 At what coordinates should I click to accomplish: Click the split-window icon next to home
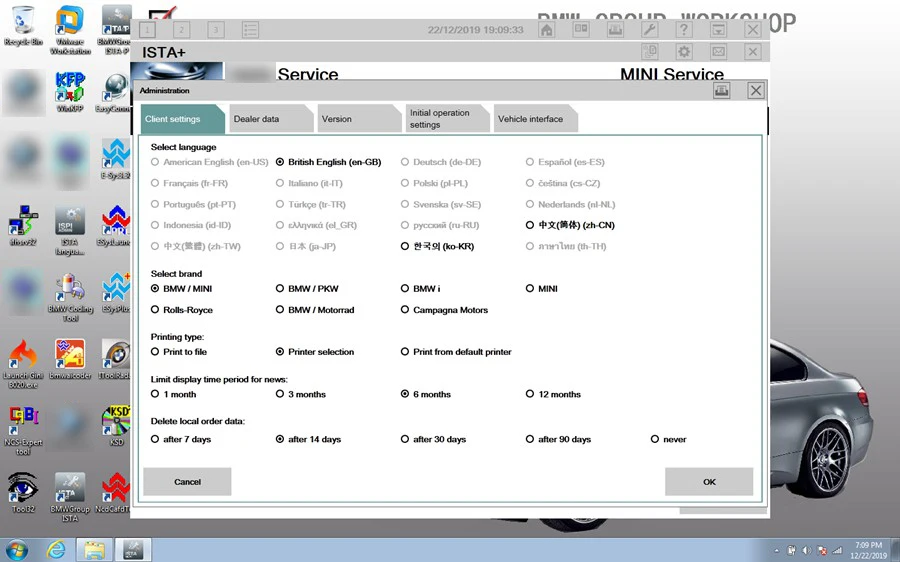pyautogui.click(x=581, y=30)
